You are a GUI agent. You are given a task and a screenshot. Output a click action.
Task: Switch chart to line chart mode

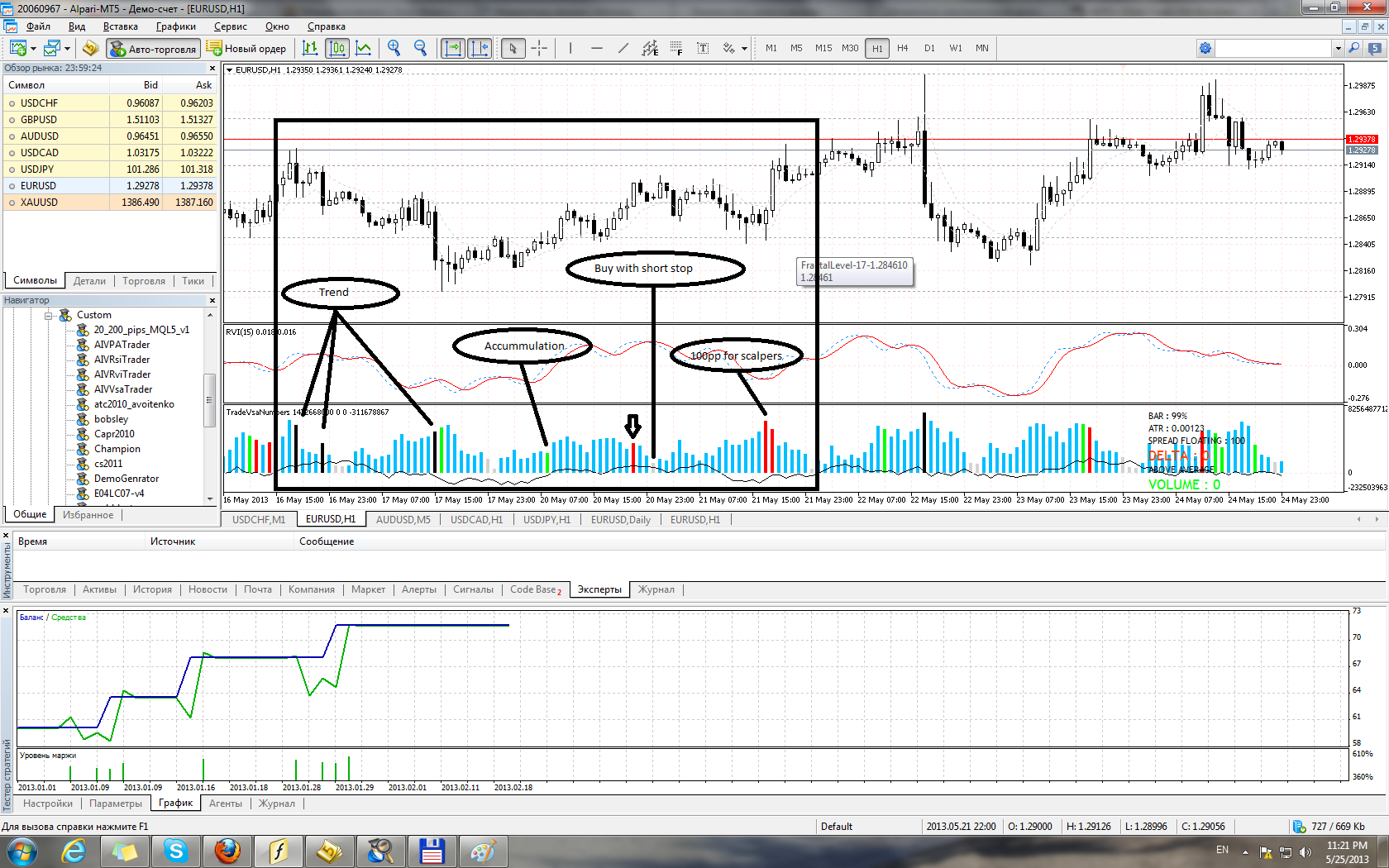[x=363, y=48]
